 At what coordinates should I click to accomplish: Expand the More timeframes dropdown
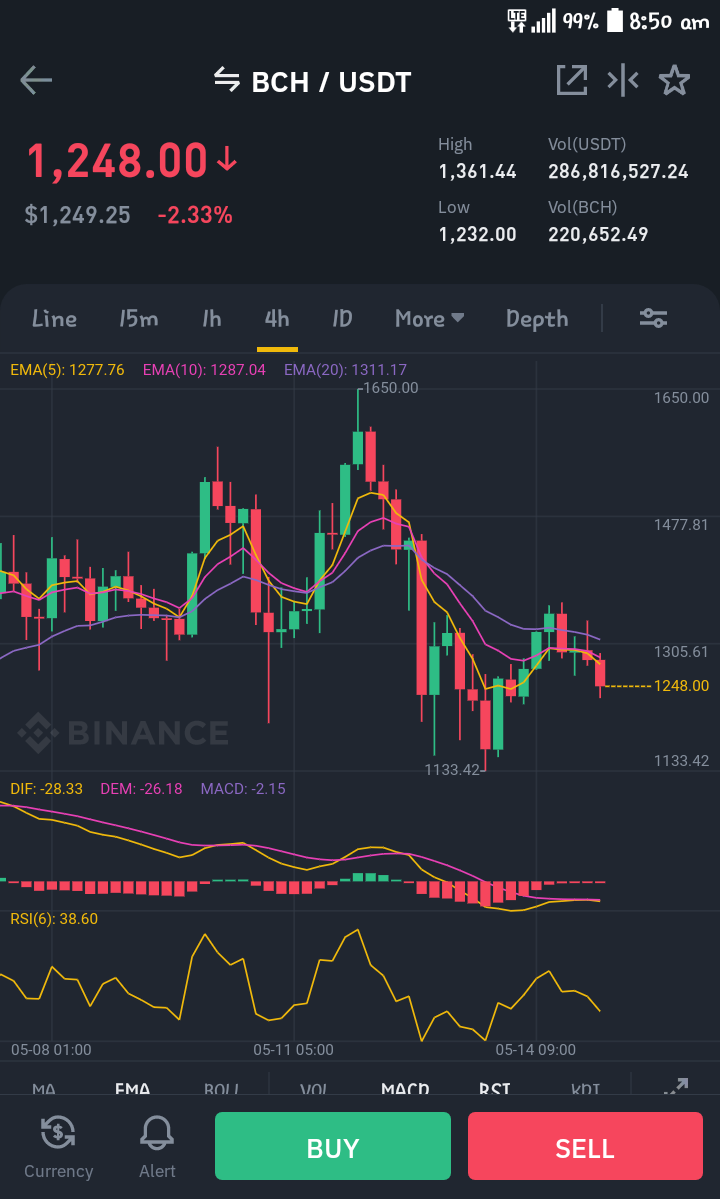tap(430, 318)
